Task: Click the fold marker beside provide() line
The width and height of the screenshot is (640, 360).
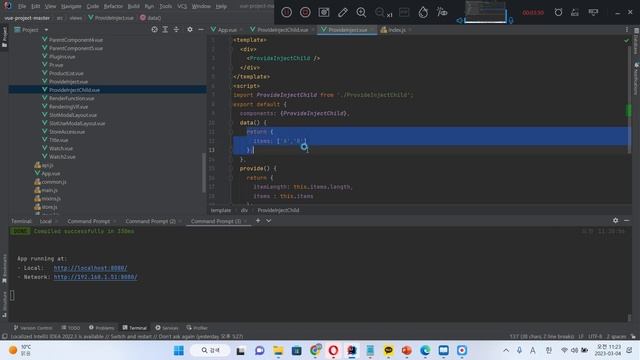Action: click(231, 168)
